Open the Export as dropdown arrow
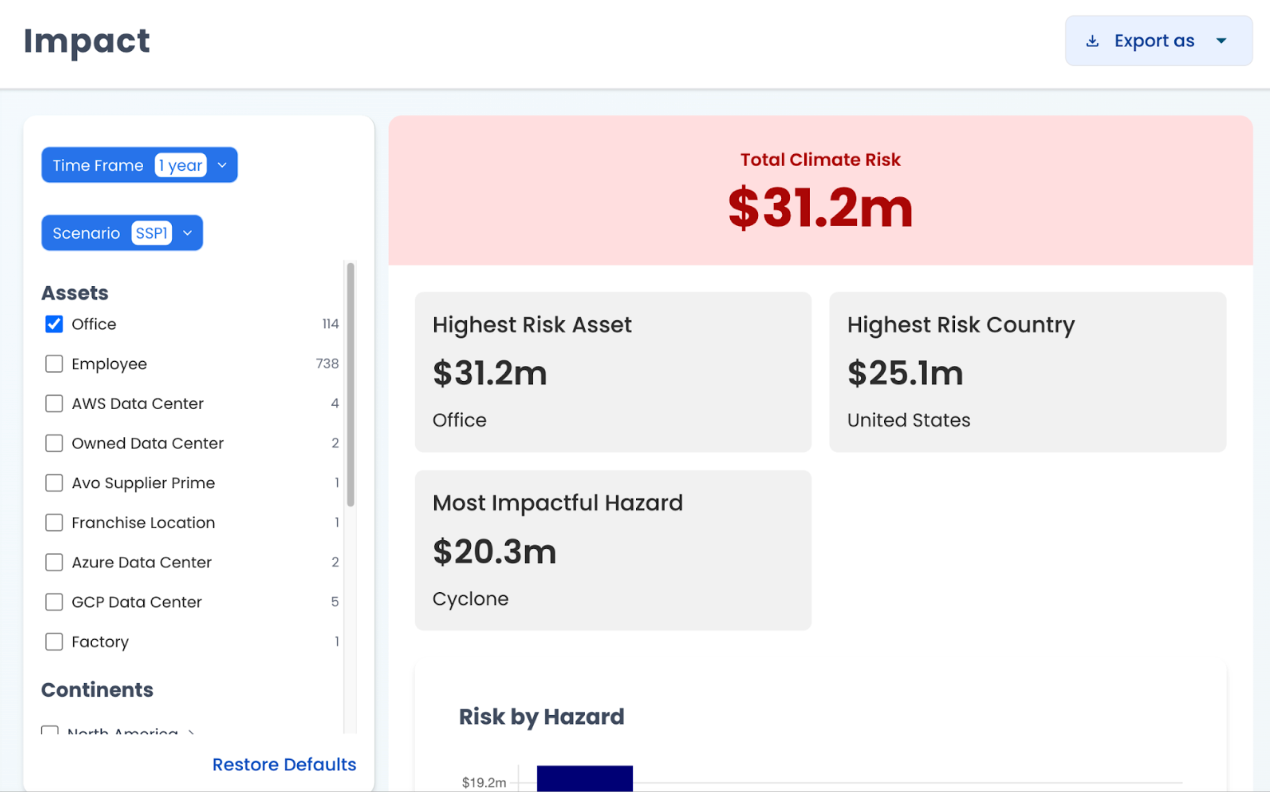The image size is (1270, 792). coord(1221,41)
